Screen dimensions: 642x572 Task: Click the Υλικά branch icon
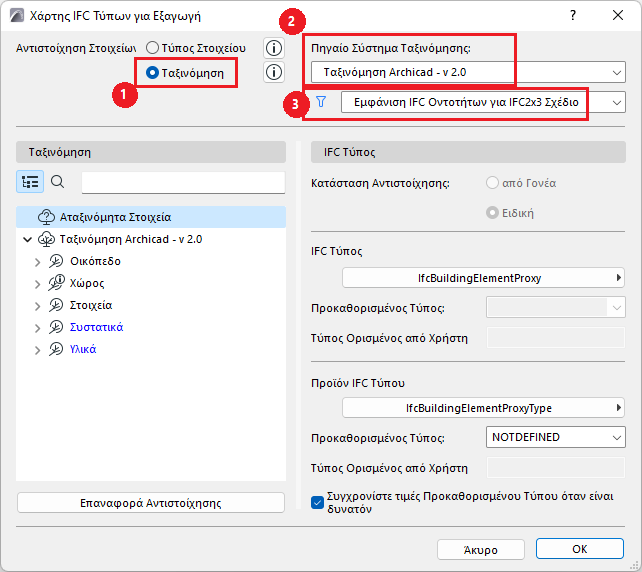(x=56, y=350)
